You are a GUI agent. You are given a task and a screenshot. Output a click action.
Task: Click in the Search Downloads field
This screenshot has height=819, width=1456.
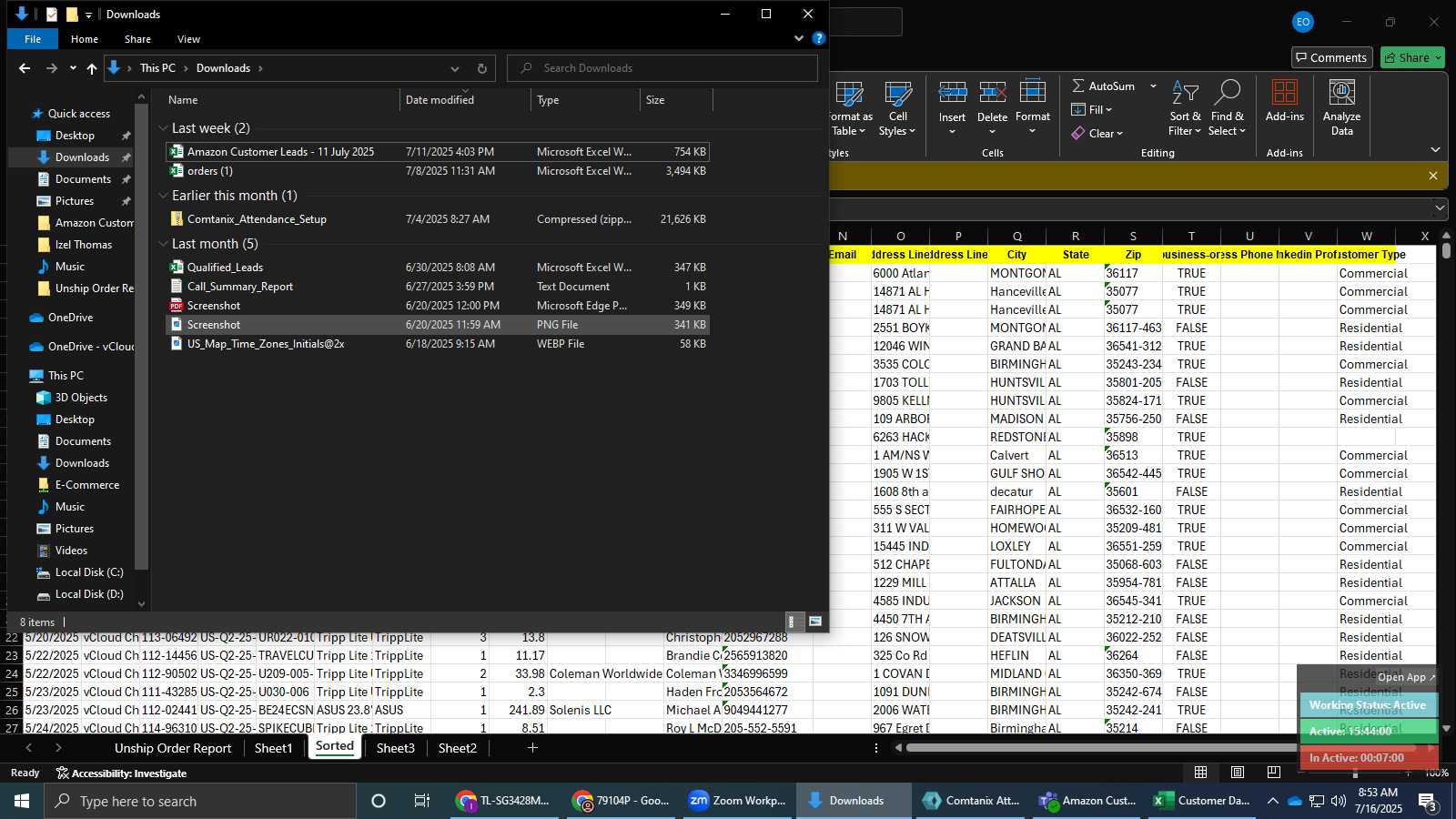pos(662,68)
